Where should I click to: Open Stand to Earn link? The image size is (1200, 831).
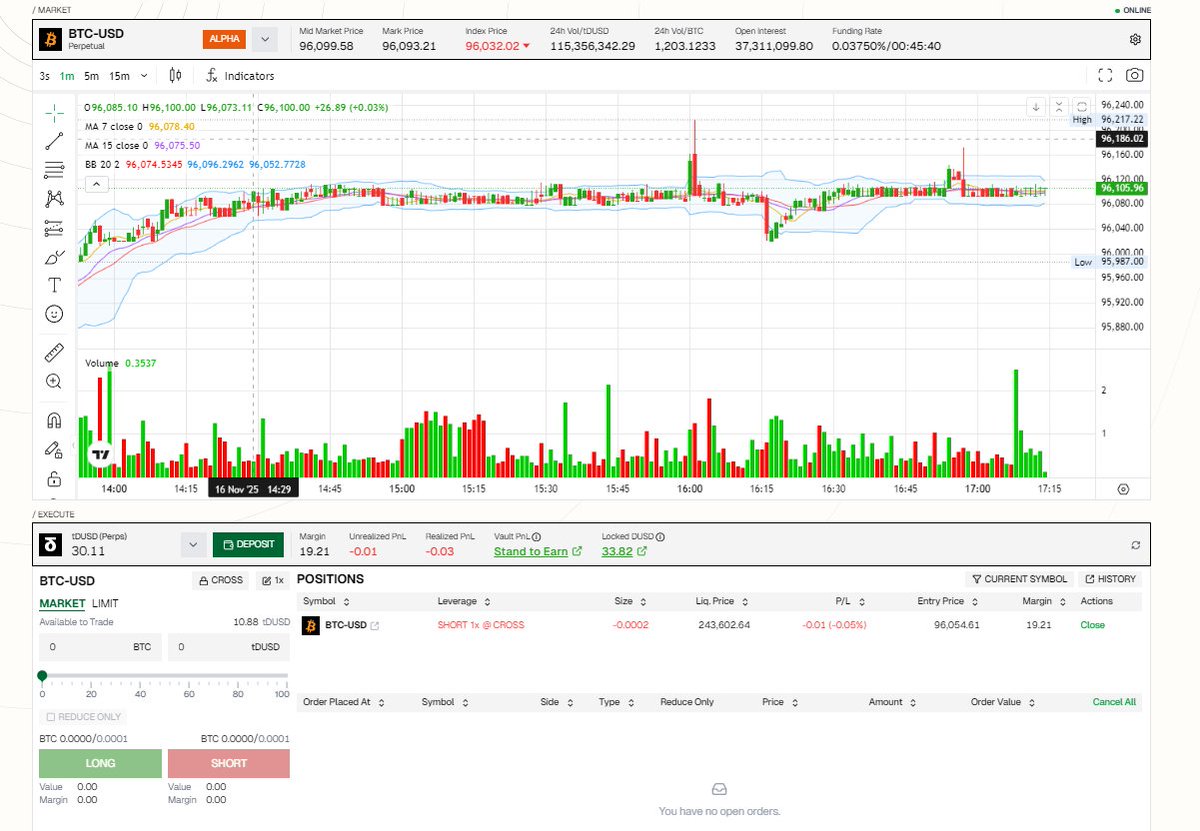[538, 551]
